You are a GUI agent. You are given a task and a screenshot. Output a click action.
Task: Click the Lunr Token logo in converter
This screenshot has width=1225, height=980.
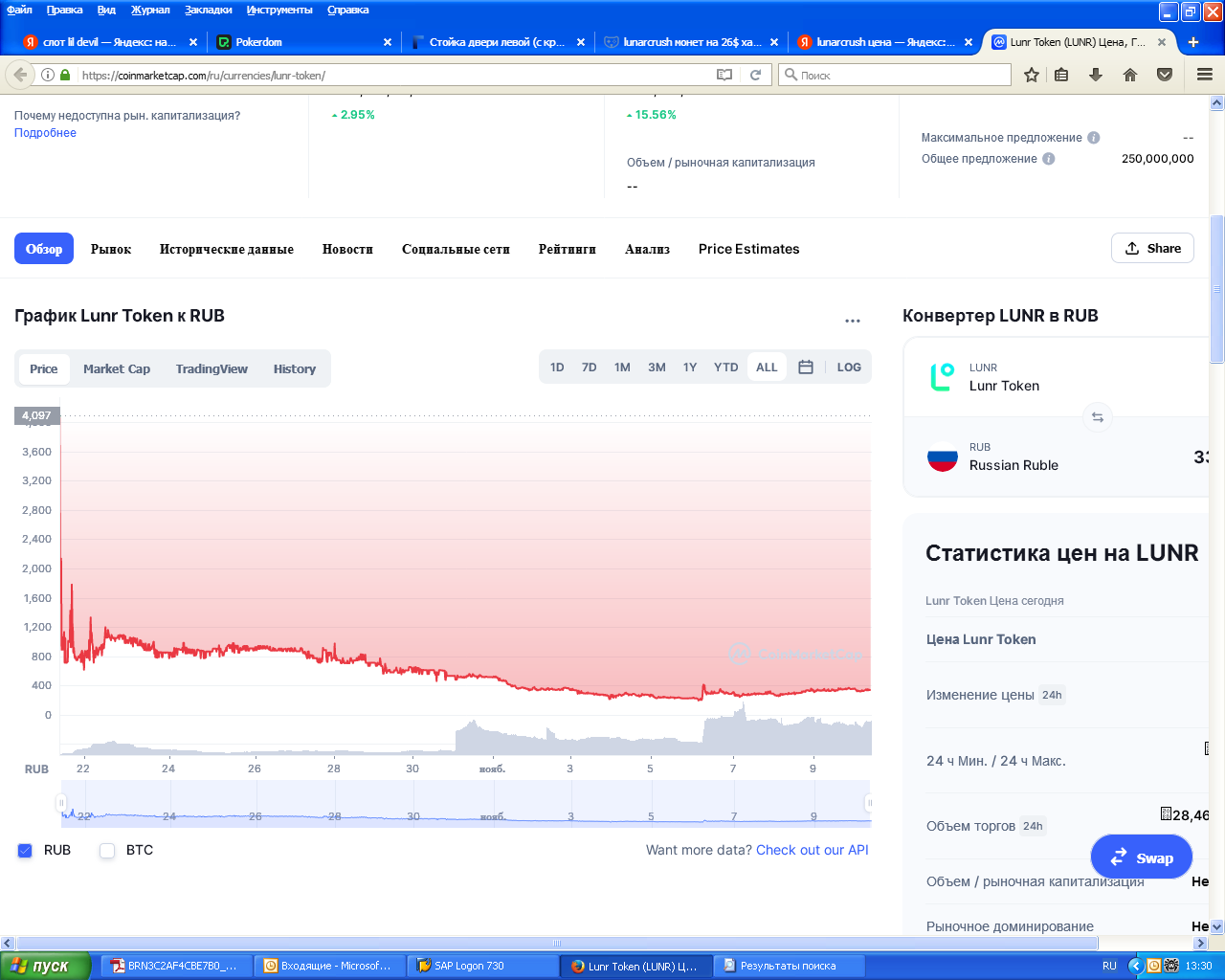coord(943,377)
